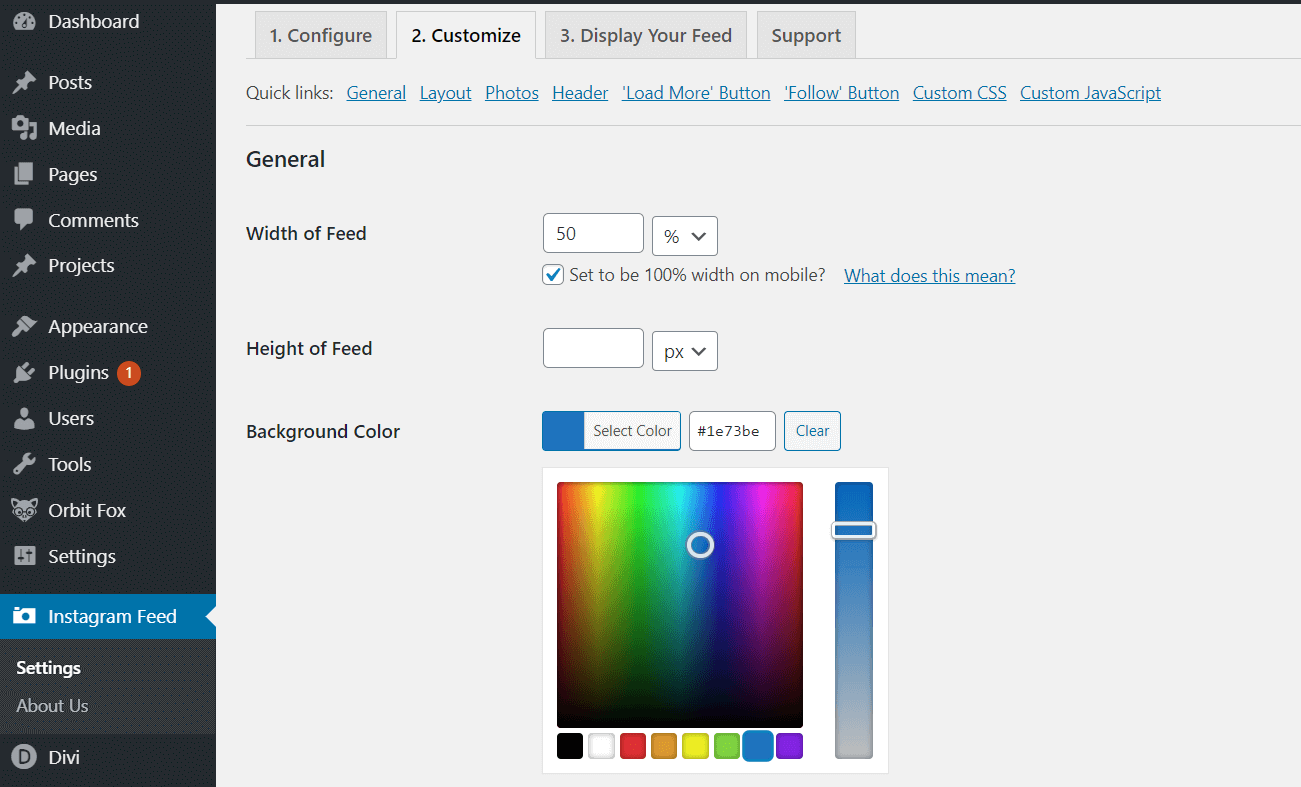
Task: Click the Posts pin icon
Action: click(24, 82)
